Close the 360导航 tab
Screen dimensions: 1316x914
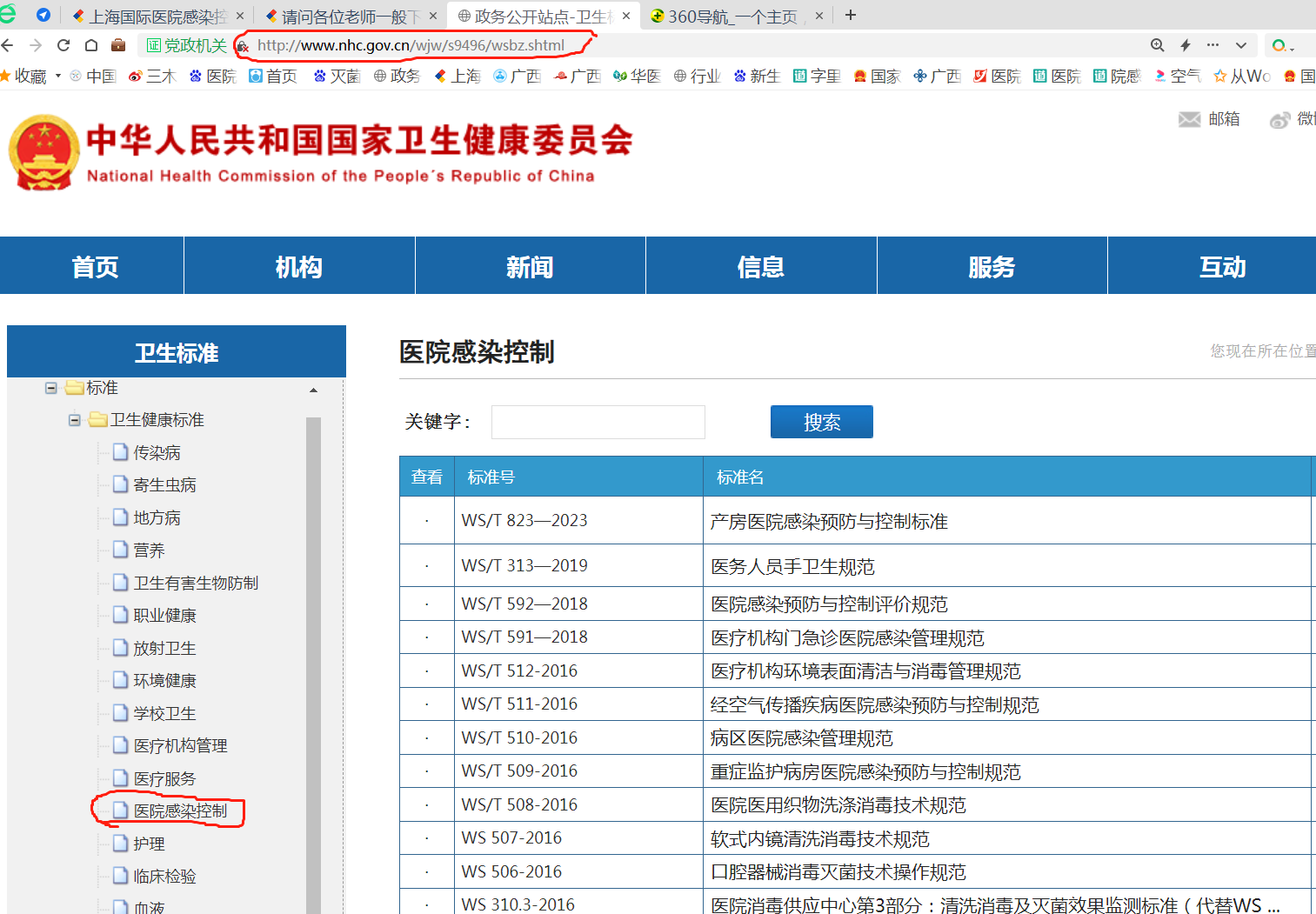pyautogui.click(x=818, y=16)
